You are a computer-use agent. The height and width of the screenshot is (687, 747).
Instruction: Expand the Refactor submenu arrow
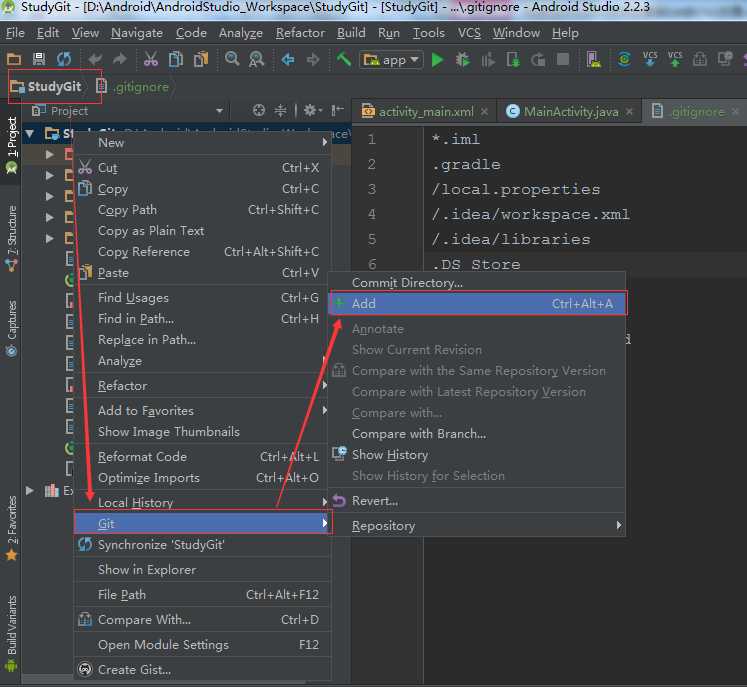point(324,385)
